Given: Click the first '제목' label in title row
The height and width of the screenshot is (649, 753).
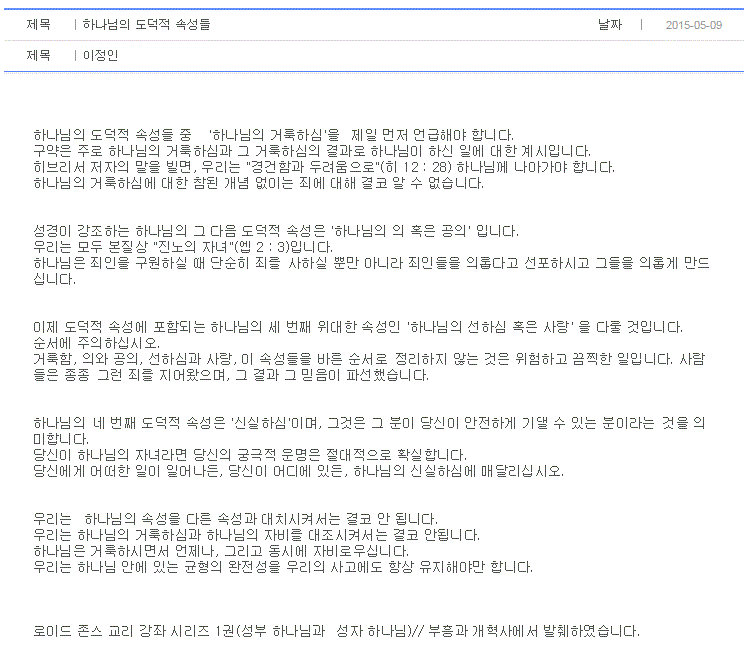Looking at the screenshot, I should point(38,24).
